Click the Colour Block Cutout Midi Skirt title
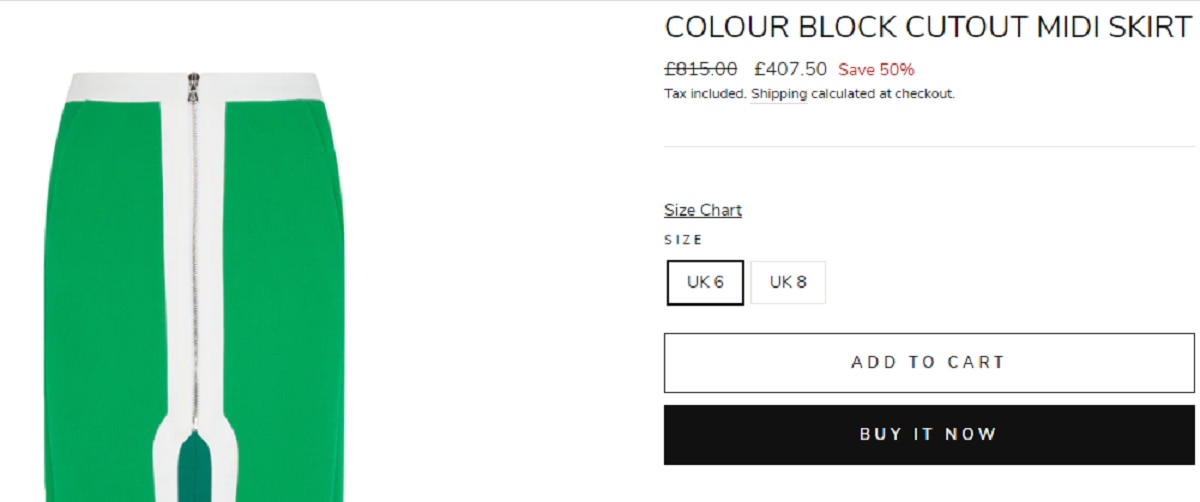 [x=928, y=27]
